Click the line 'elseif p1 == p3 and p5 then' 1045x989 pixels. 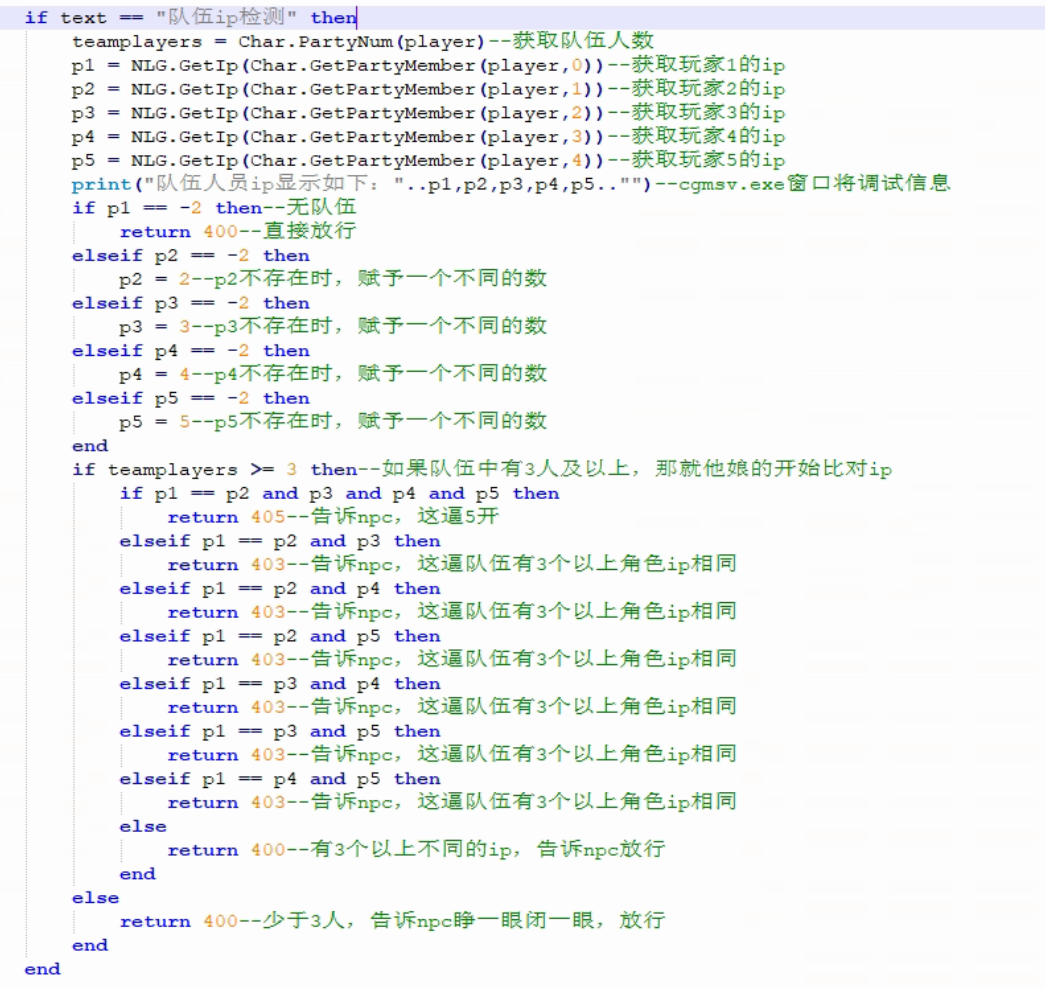280,732
